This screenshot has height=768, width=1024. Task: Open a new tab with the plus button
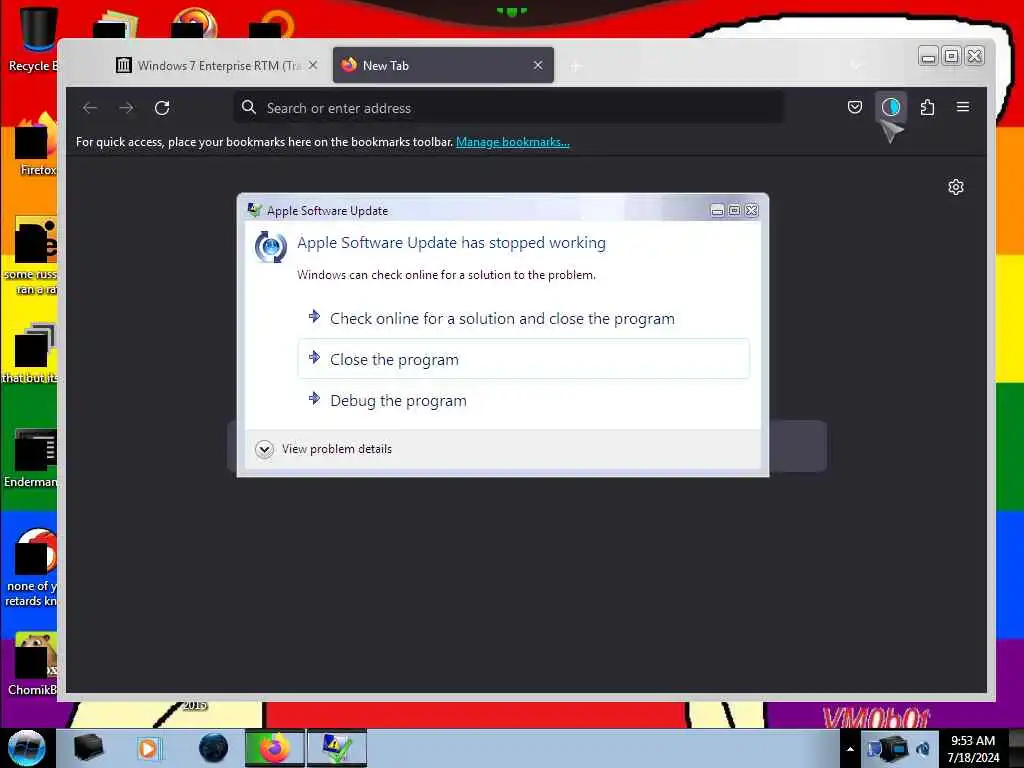click(x=575, y=66)
